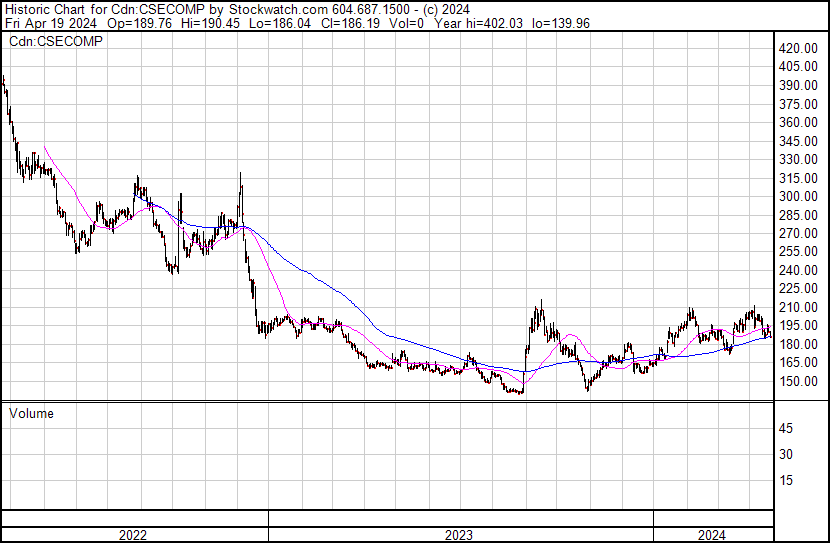Click the 195.00 price axis label
This screenshot has height=543, width=830.
[798, 326]
